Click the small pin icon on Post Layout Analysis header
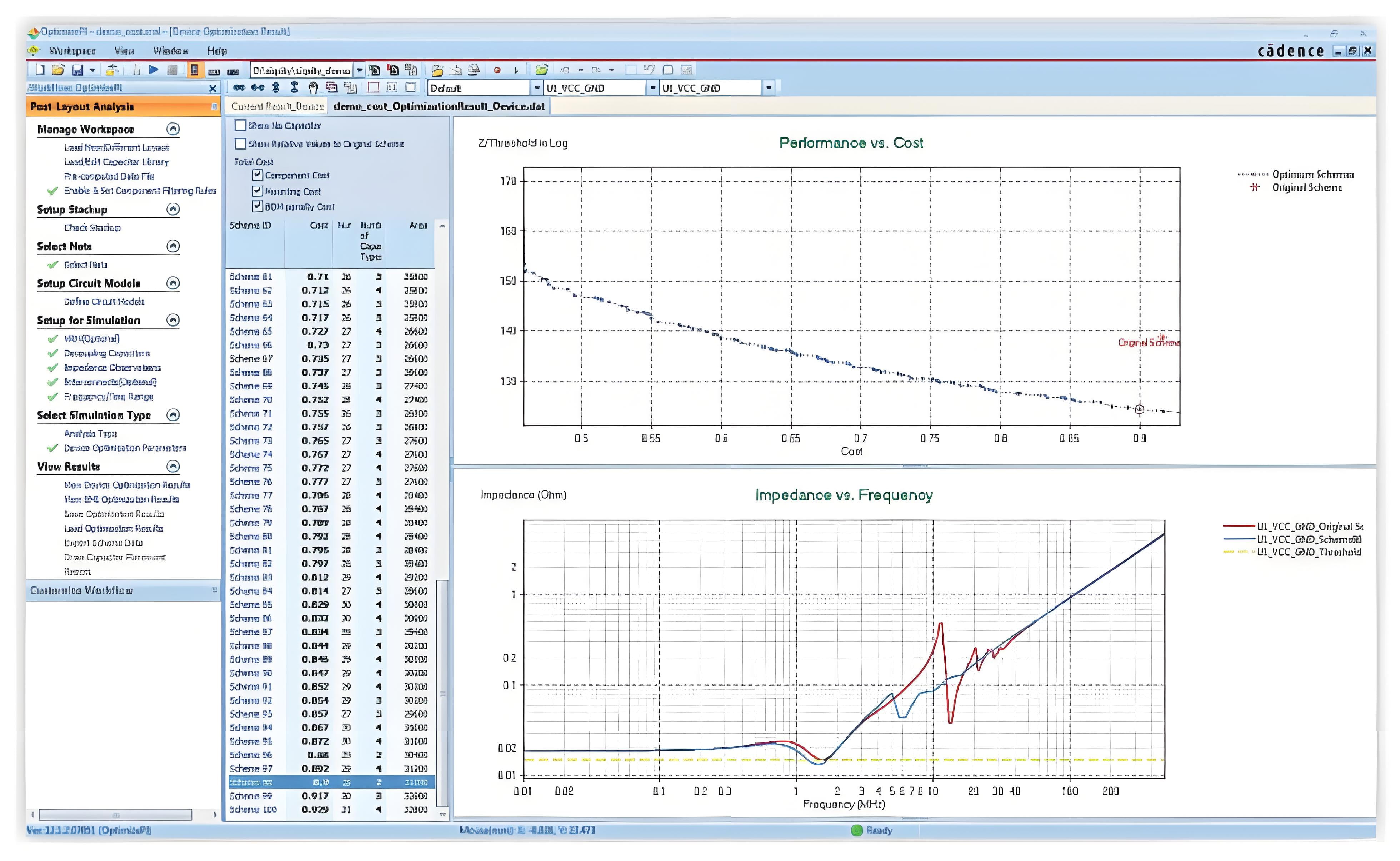This screenshot has width=1400, height=861. coord(214,106)
